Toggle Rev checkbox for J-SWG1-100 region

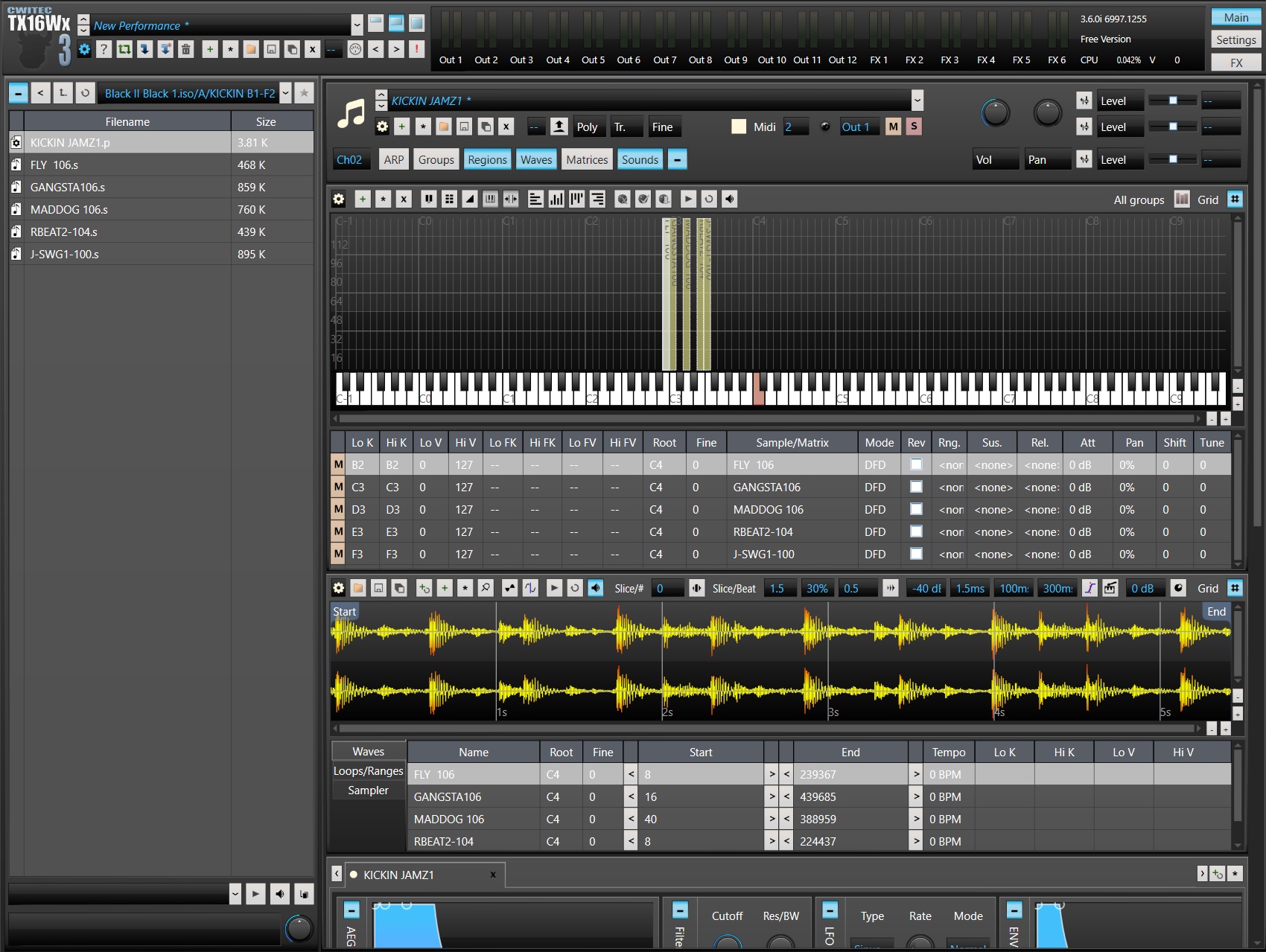click(917, 554)
